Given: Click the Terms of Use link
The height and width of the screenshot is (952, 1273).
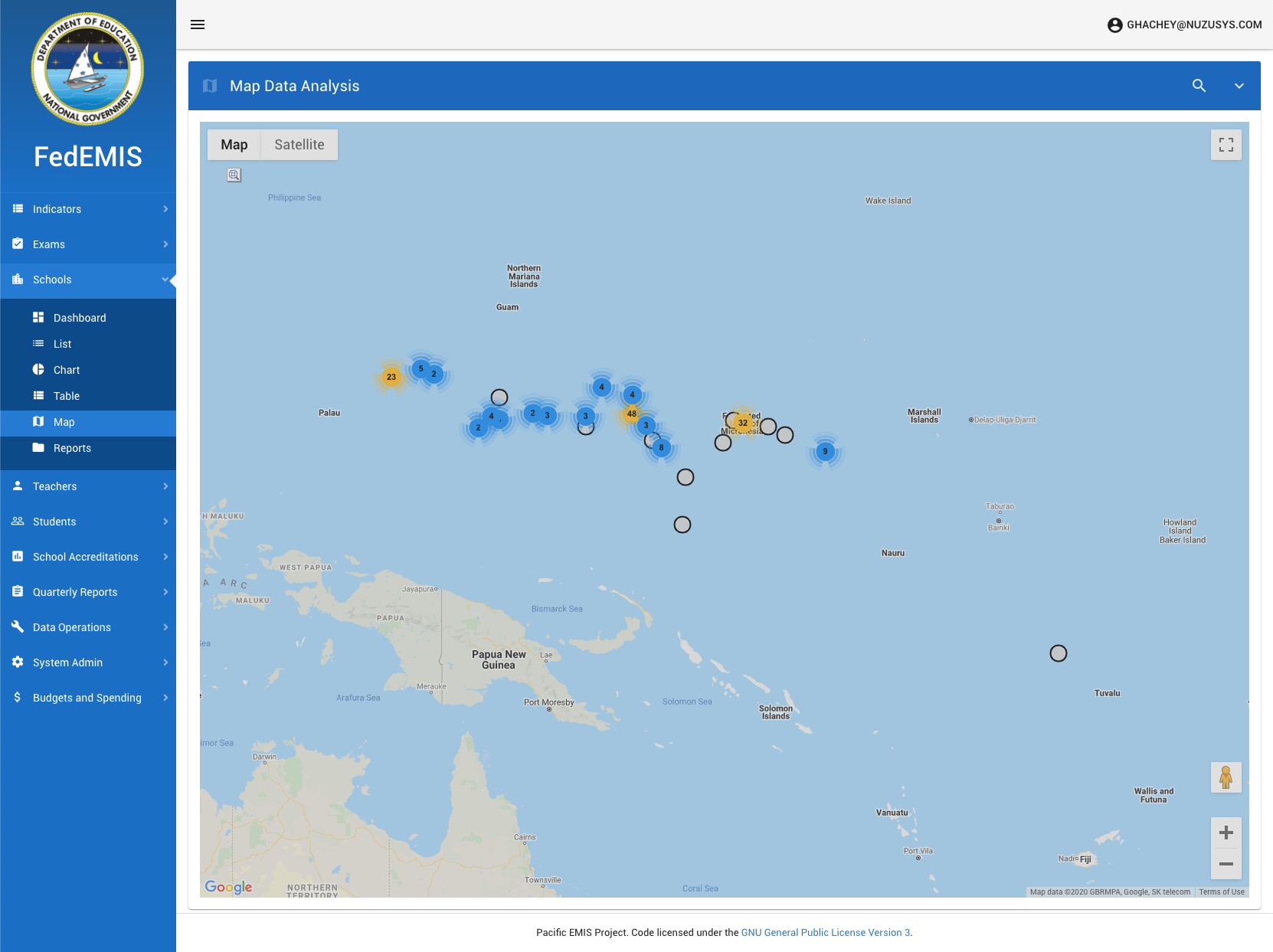Looking at the screenshot, I should [1221, 891].
